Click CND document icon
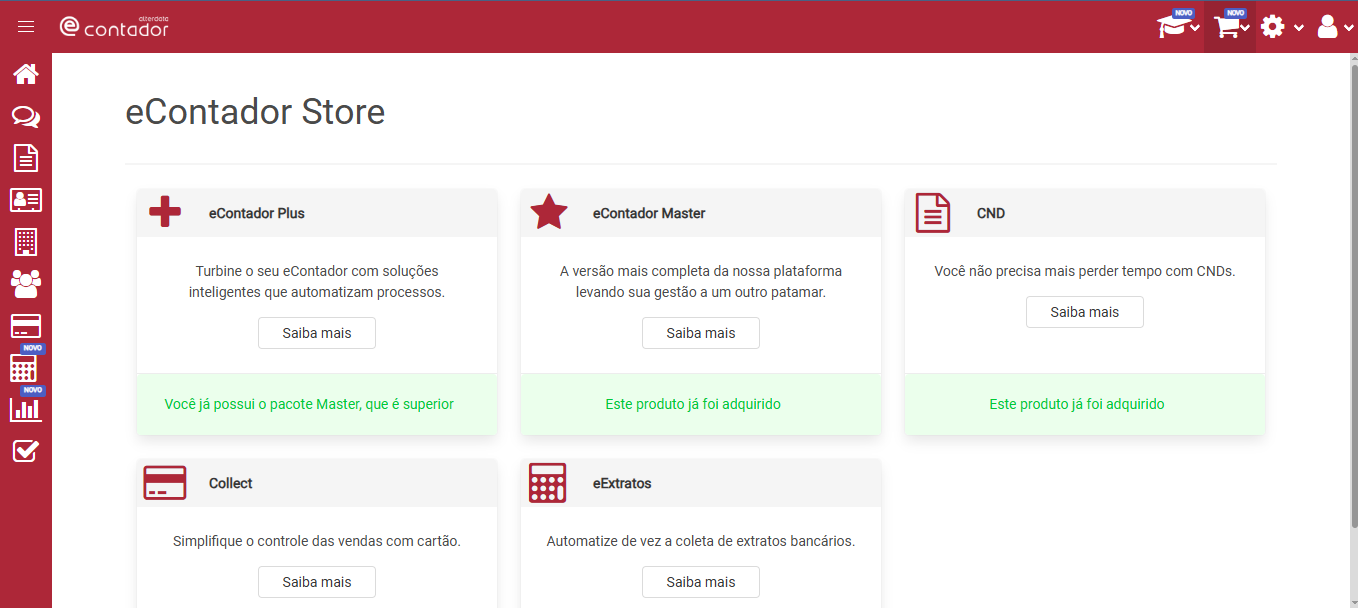1358x608 pixels. (933, 213)
